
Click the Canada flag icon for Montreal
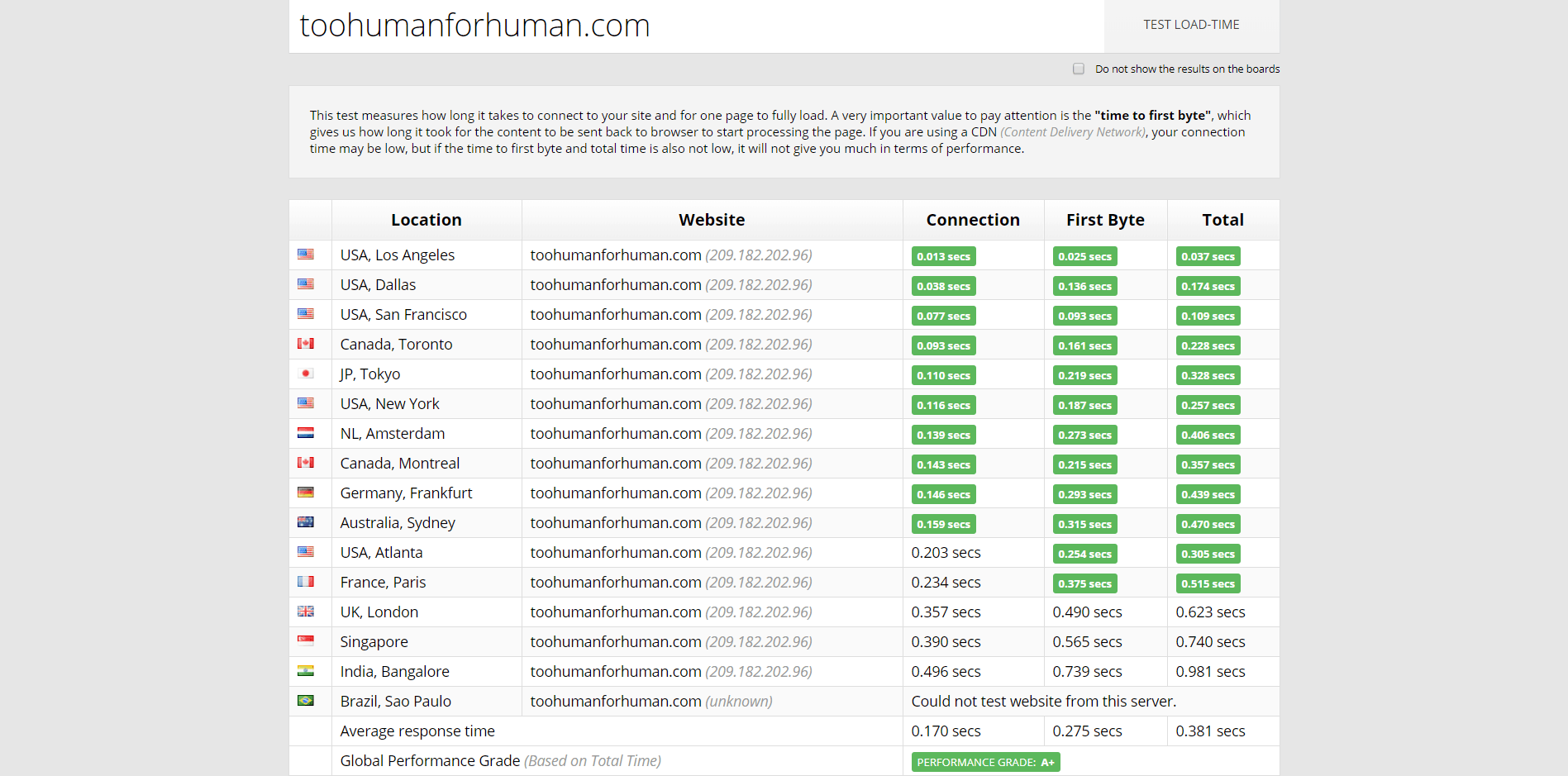(306, 463)
